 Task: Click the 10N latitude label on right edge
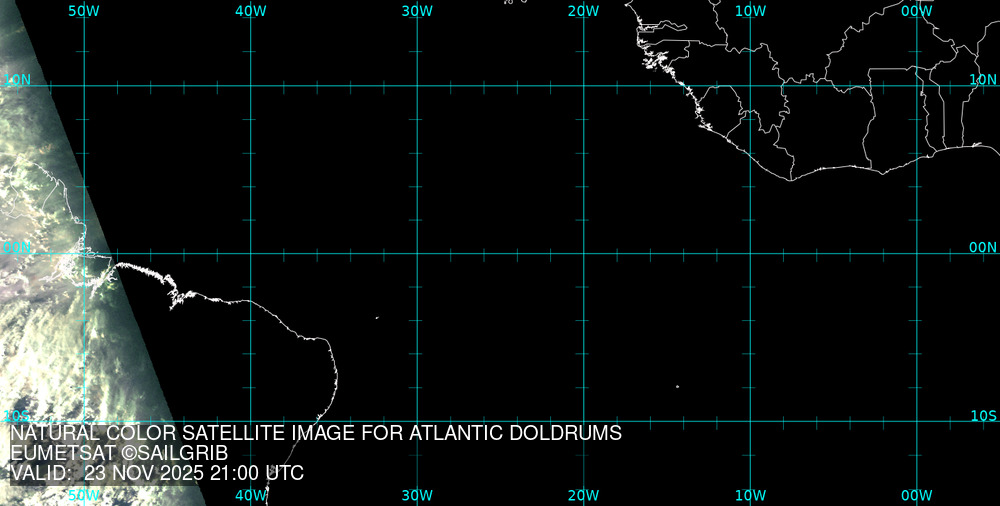point(983,79)
